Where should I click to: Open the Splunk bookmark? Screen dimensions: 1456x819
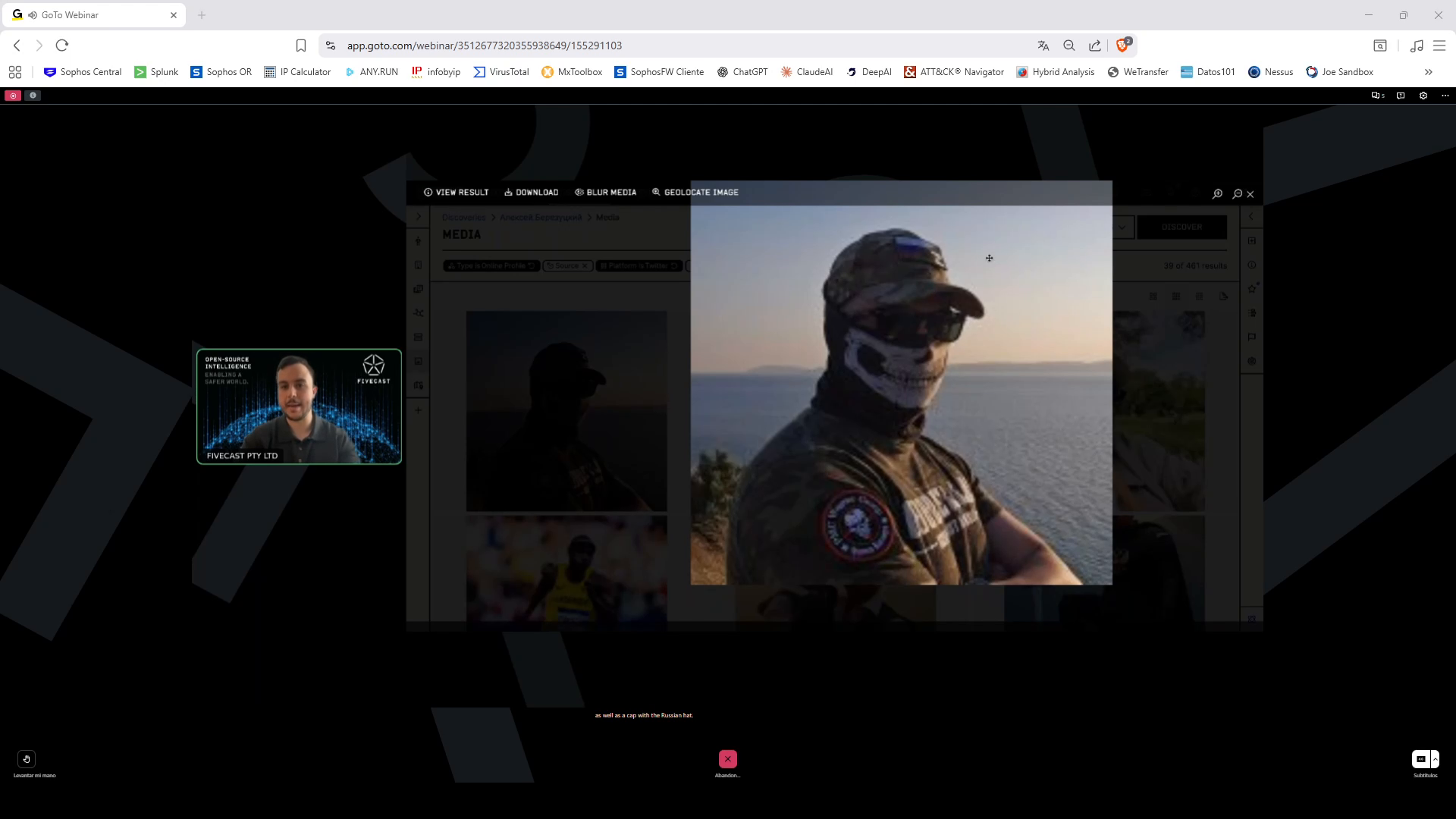point(156,72)
